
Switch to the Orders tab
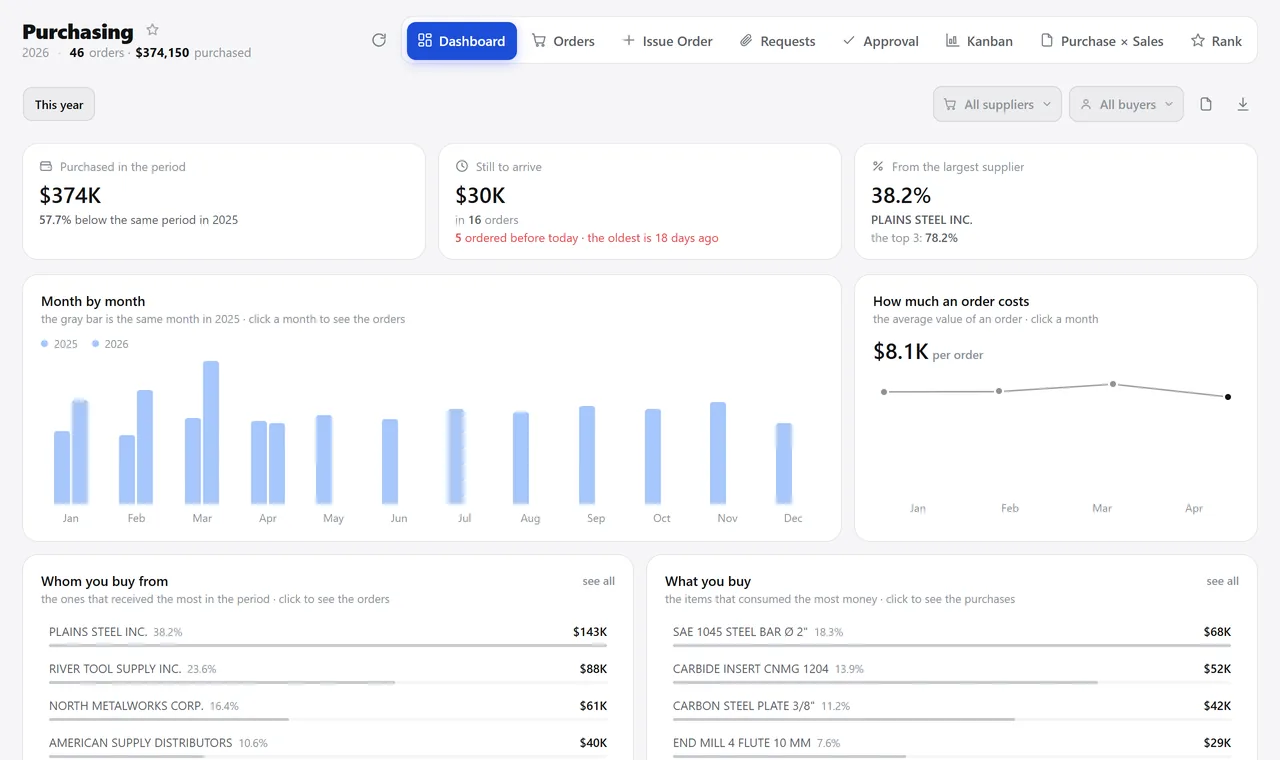(x=563, y=41)
